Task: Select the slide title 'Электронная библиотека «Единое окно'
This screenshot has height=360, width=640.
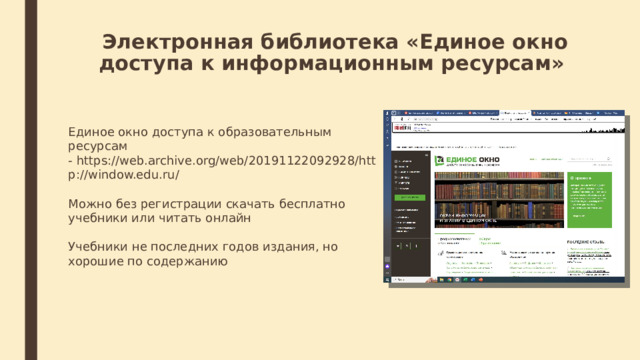Action: pos(335,42)
